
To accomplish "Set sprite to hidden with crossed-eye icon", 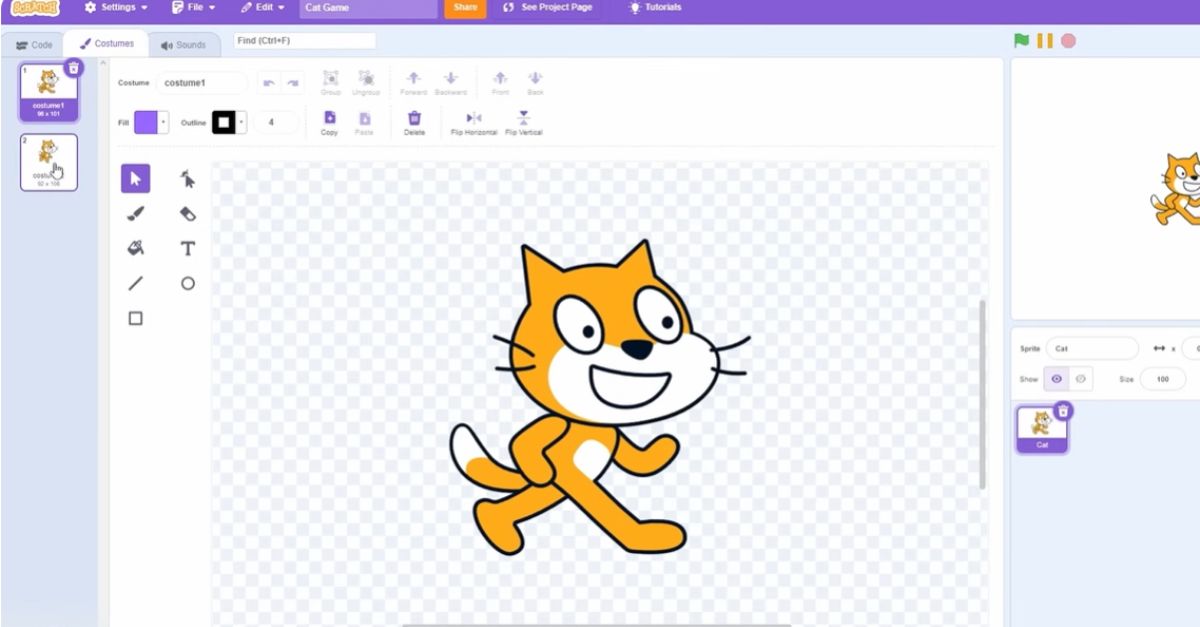I will pyautogui.click(x=1081, y=379).
